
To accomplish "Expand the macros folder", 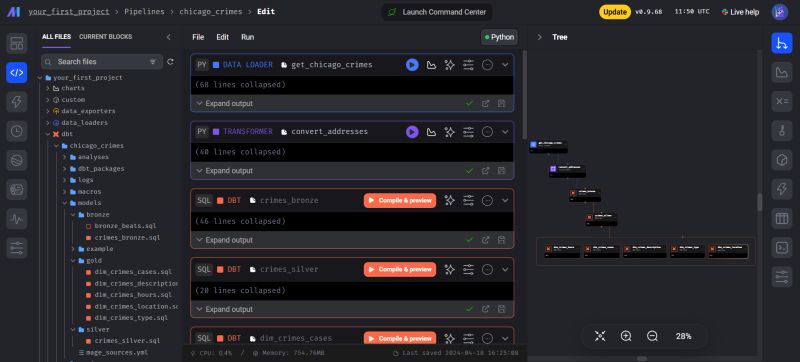I will click(x=65, y=192).
